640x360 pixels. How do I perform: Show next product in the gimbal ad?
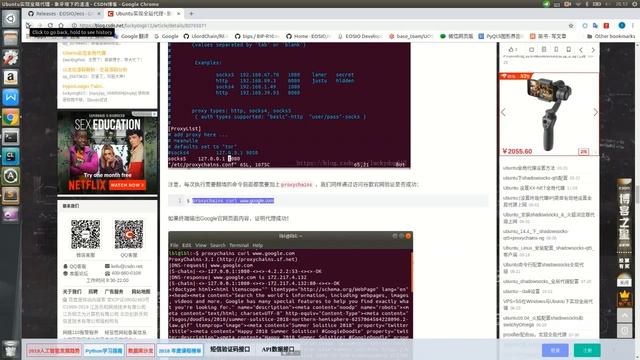tap(596, 112)
